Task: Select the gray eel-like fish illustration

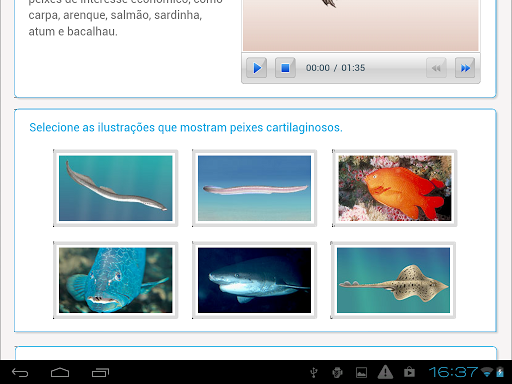Action: click(115, 188)
